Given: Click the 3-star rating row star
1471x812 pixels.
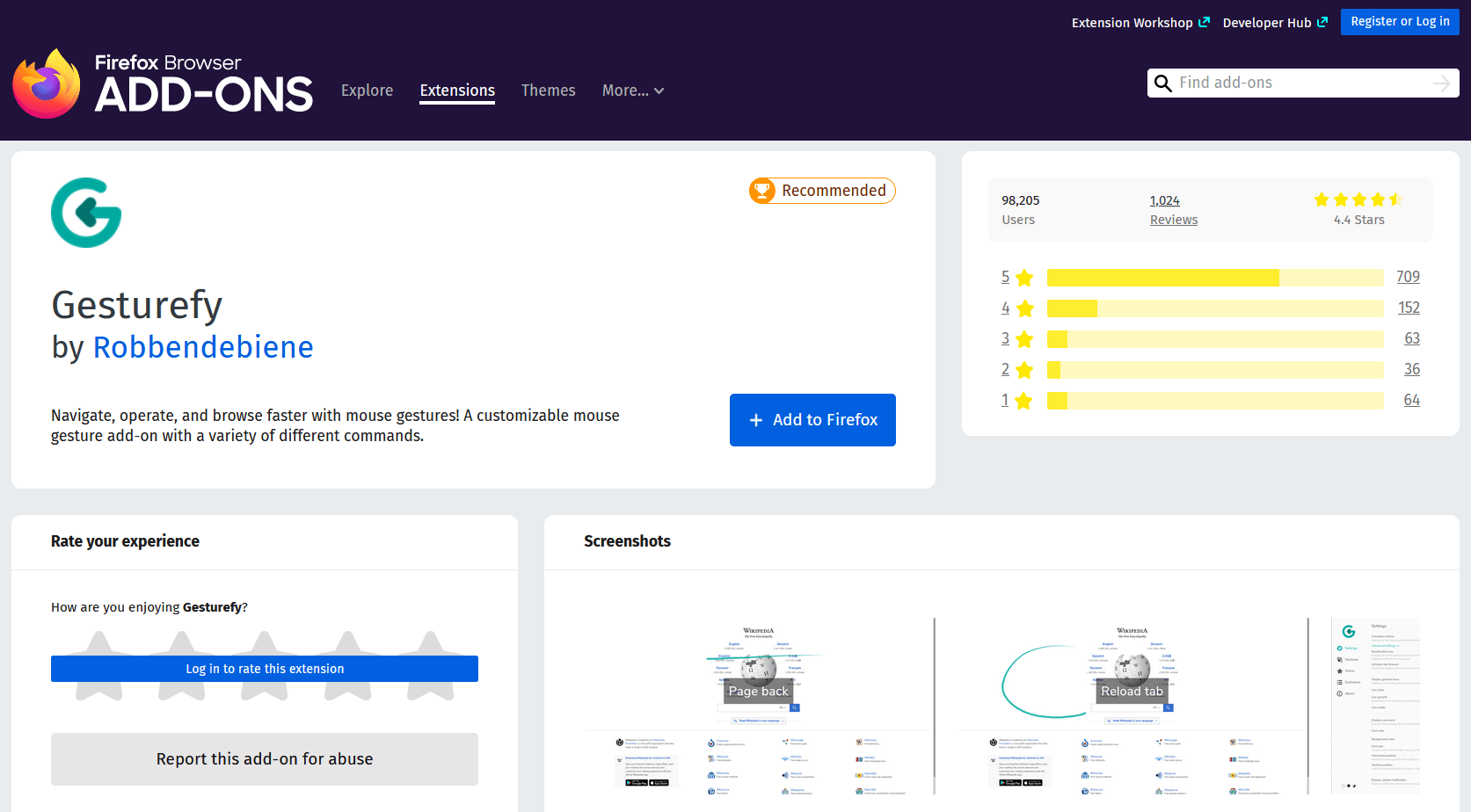Looking at the screenshot, I should 1024,339.
